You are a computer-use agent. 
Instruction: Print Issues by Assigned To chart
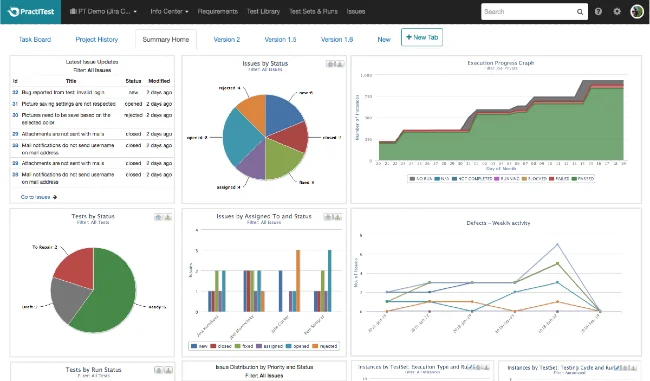[x=328, y=217]
